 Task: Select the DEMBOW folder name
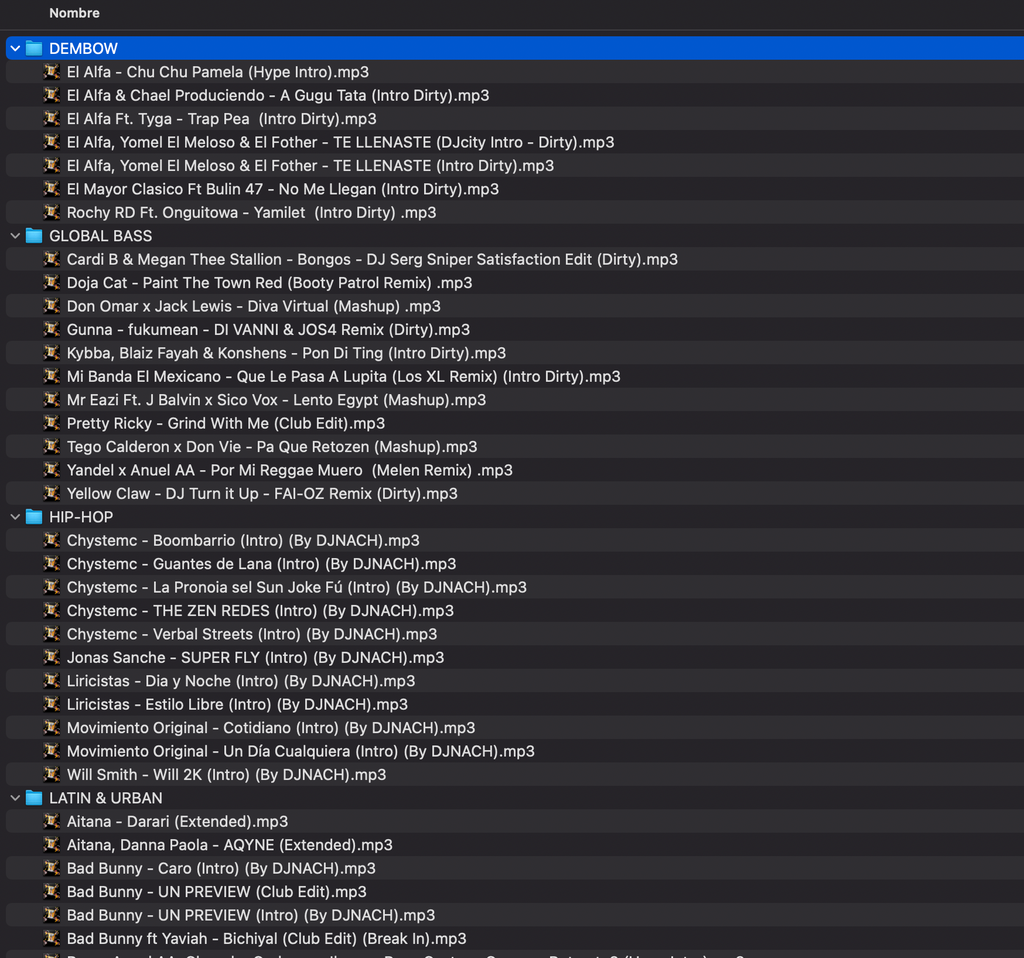point(84,48)
